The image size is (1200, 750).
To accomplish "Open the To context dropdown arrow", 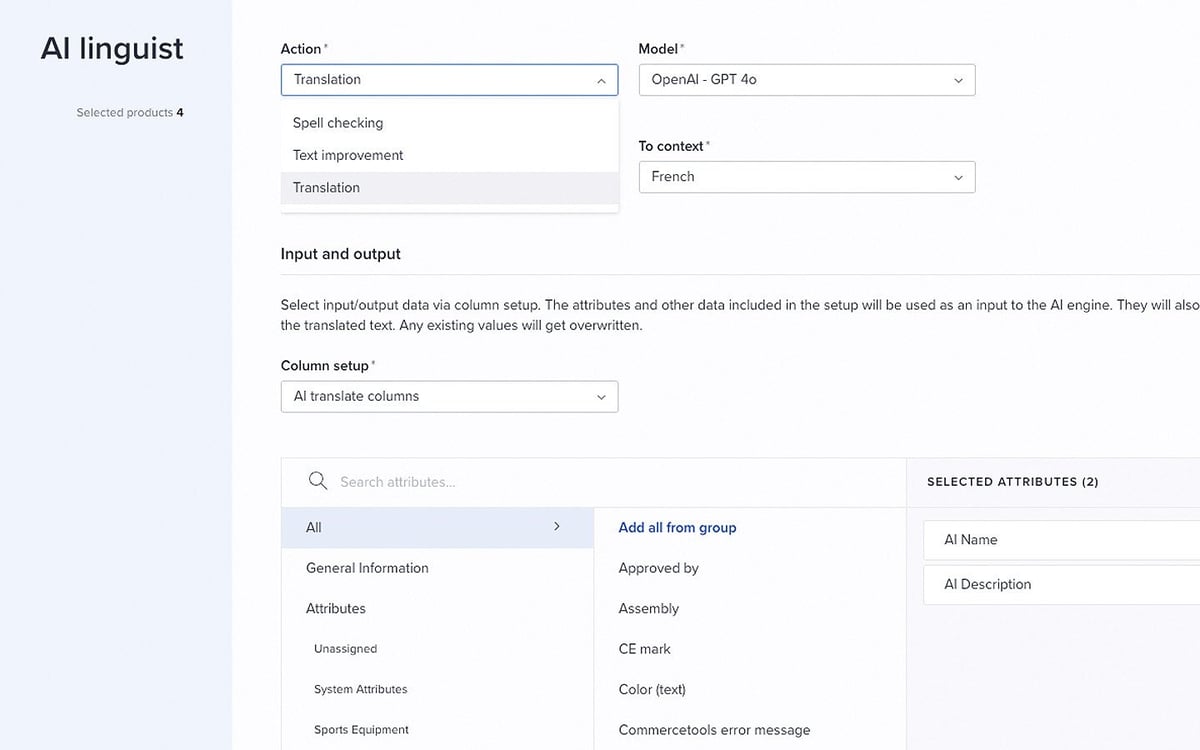I will click(x=958, y=178).
